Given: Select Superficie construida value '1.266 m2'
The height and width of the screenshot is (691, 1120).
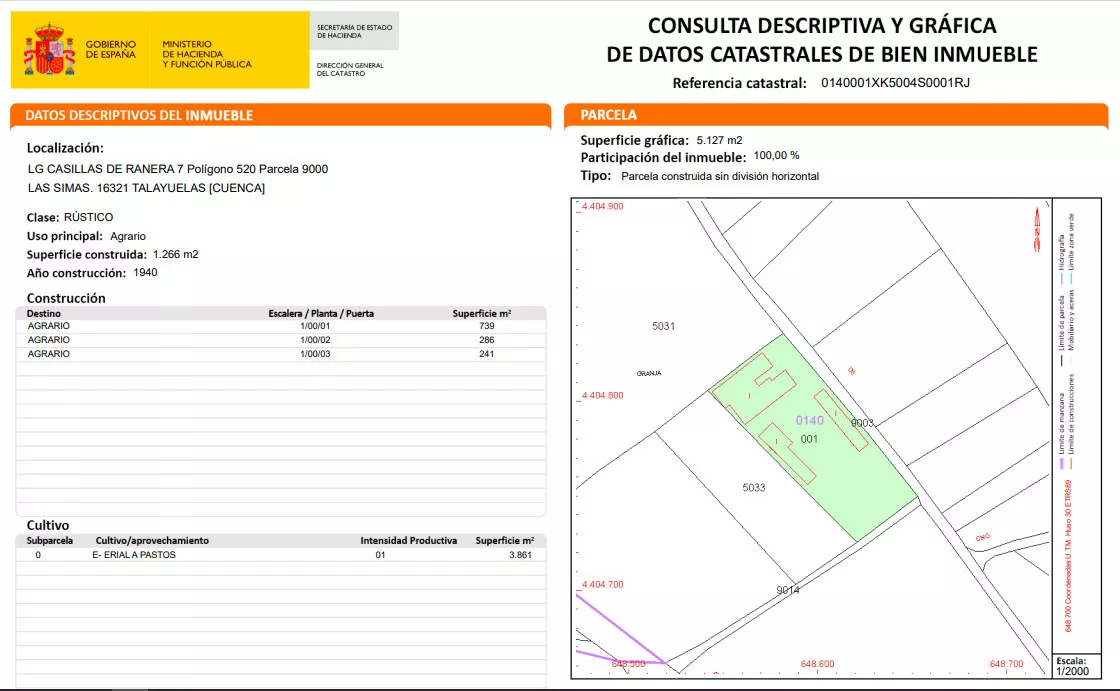Looking at the screenshot, I should click(176, 254).
